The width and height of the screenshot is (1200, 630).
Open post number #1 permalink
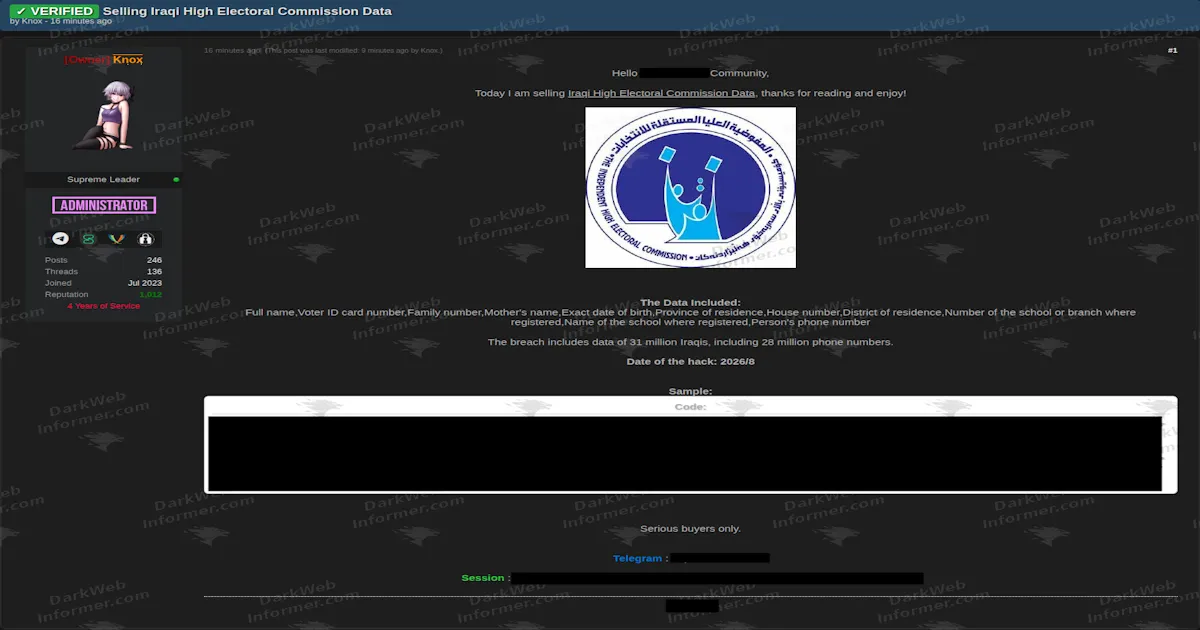[1172, 50]
